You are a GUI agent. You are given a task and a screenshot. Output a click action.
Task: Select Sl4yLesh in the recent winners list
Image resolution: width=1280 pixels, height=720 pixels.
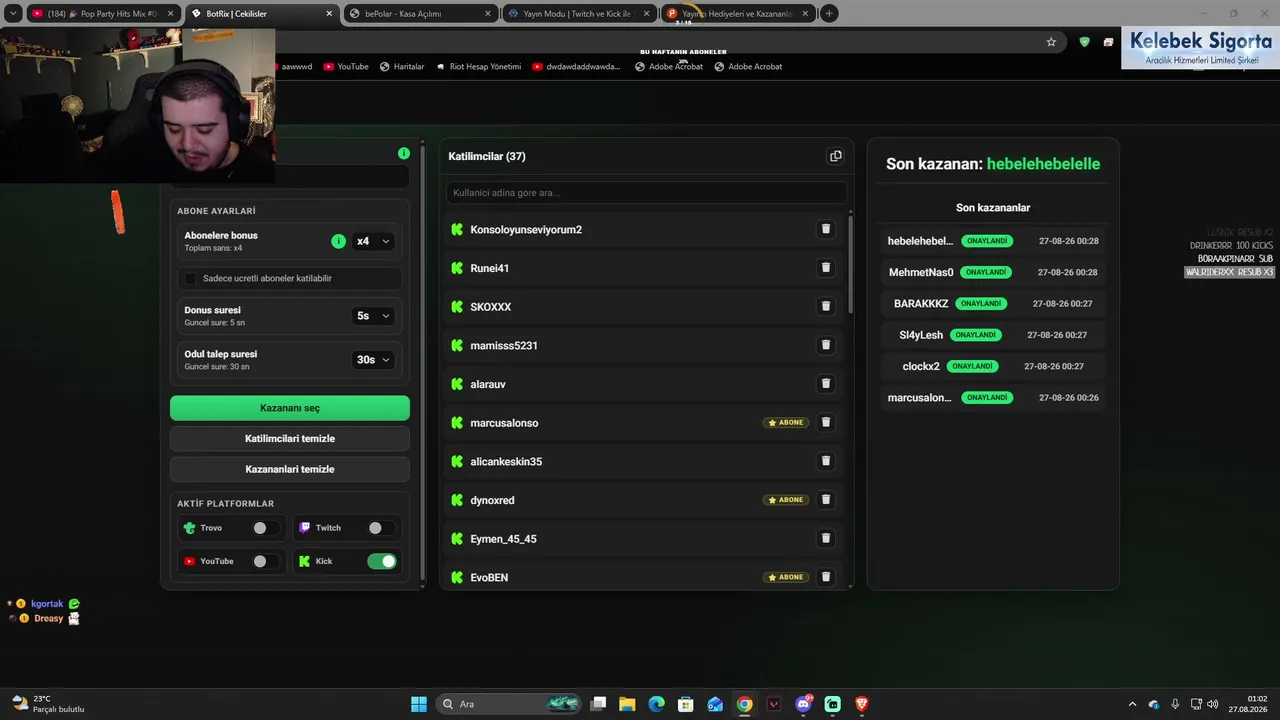click(x=921, y=335)
